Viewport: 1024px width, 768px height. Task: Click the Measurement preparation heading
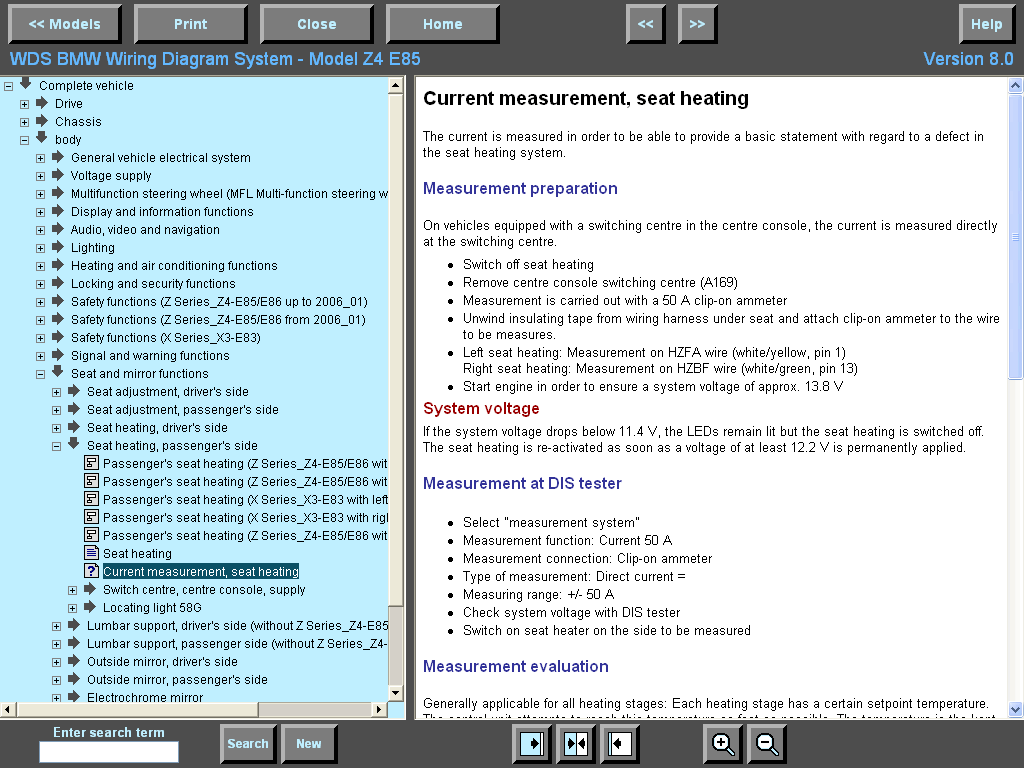pos(520,188)
